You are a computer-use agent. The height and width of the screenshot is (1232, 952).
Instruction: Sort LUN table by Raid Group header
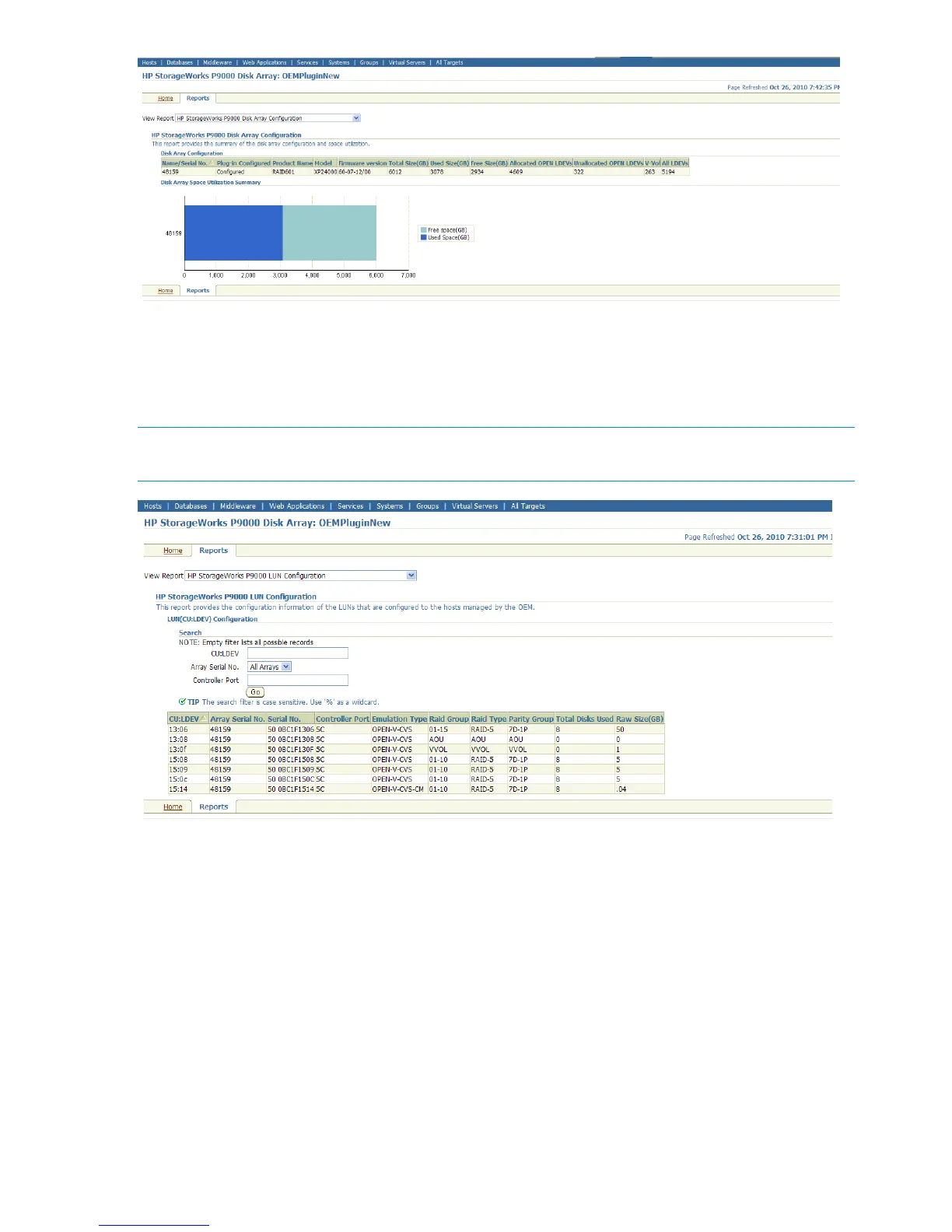[449, 719]
